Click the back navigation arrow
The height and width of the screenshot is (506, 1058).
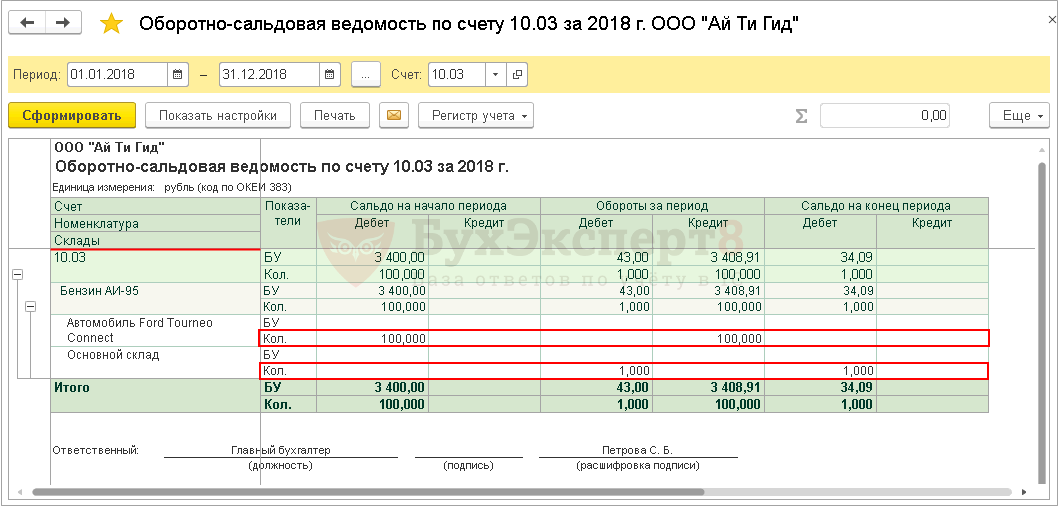pyautogui.click(x=28, y=23)
